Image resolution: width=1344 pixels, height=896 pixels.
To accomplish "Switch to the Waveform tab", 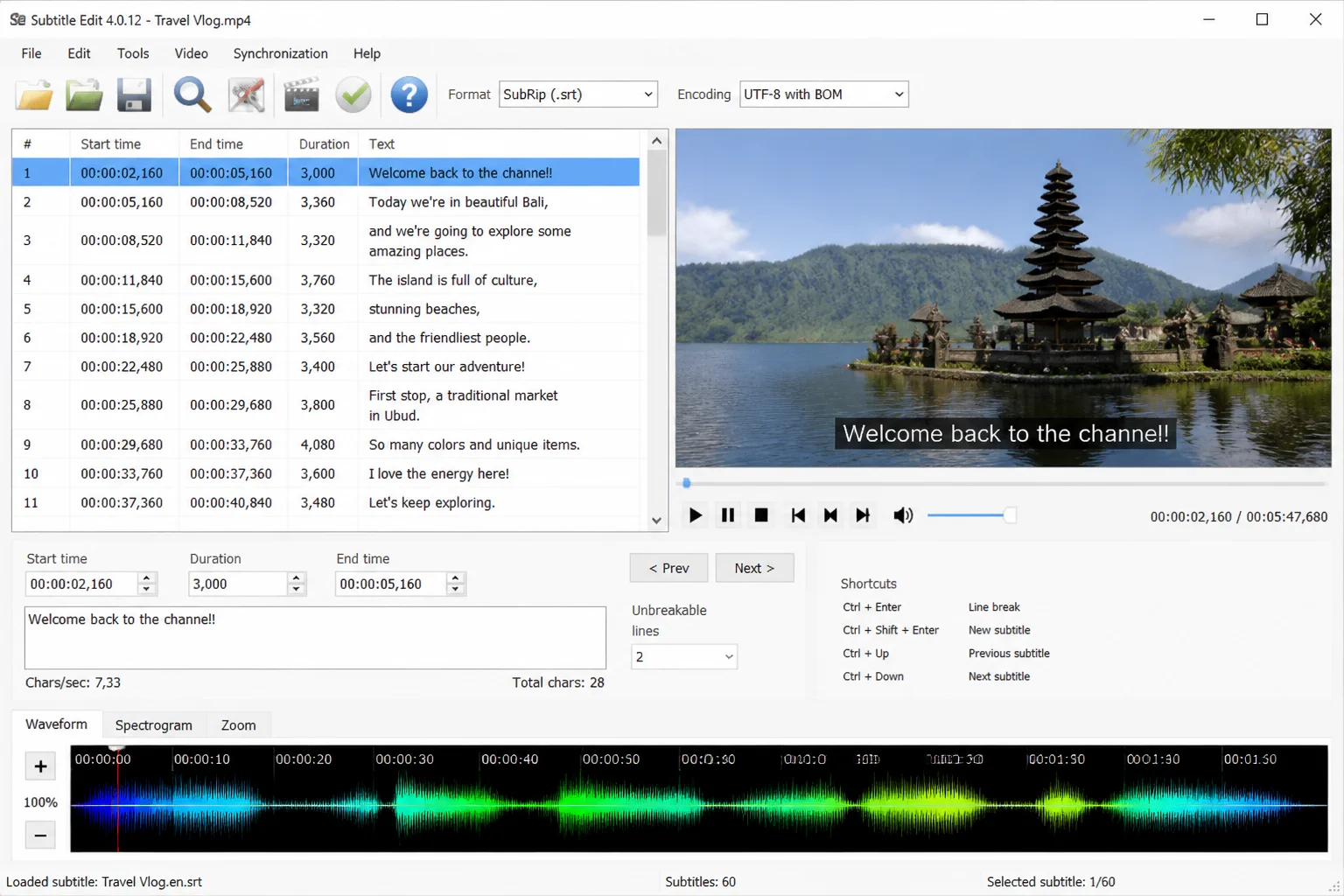I will pos(56,724).
